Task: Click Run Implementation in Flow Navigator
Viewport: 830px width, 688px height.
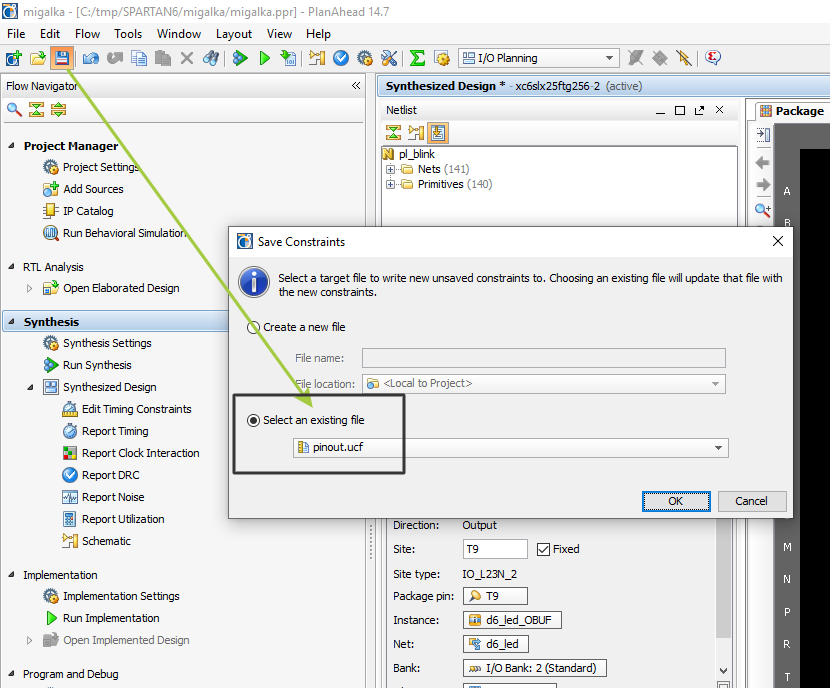Action: point(103,618)
